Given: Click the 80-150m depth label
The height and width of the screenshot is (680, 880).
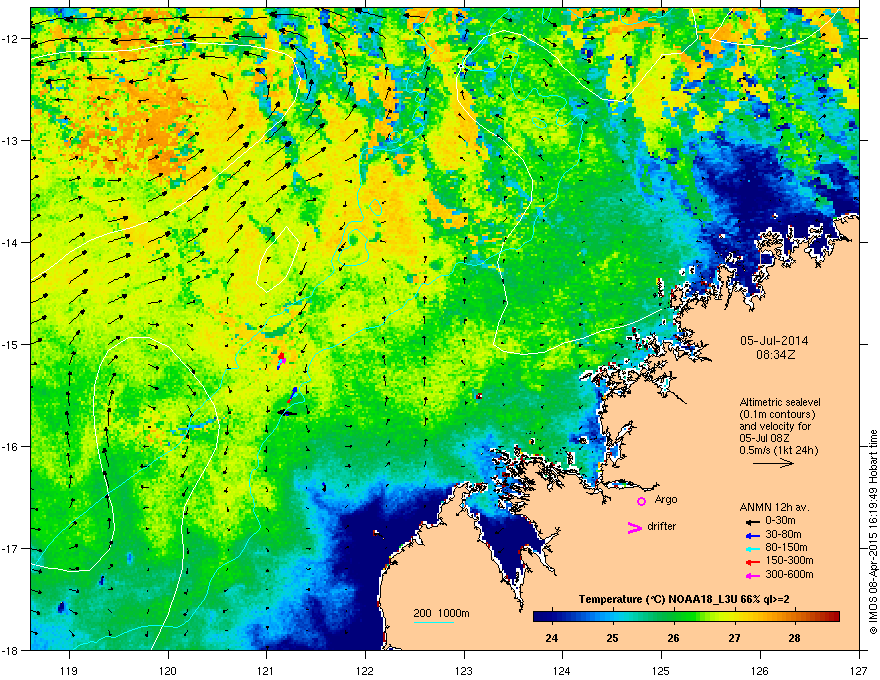Looking at the screenshot, I should (786, 548).
